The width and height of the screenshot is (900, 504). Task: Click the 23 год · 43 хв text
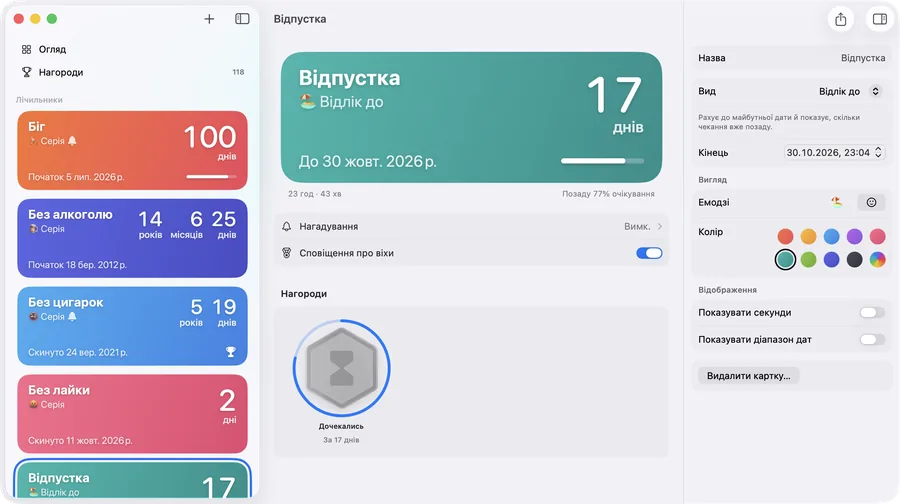coord(315,194)
